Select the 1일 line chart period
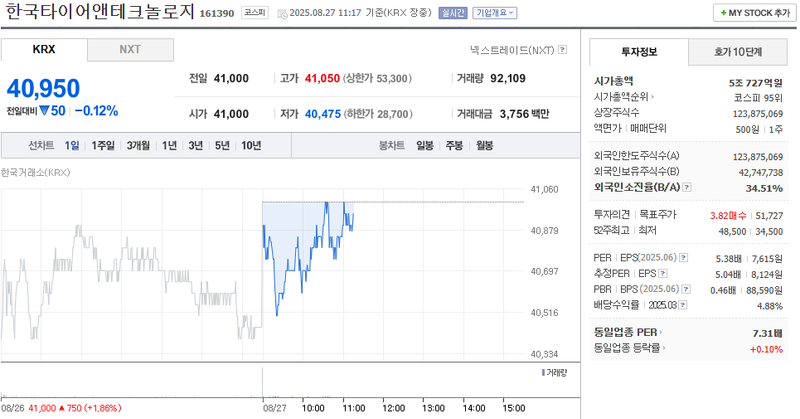Screen dimensions: 800x419 pyautogui.click(x=72, y=146)
